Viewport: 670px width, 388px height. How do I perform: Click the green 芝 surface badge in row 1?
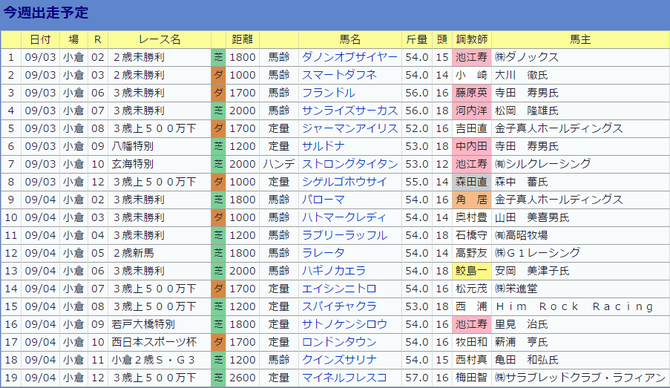(218, 57)
